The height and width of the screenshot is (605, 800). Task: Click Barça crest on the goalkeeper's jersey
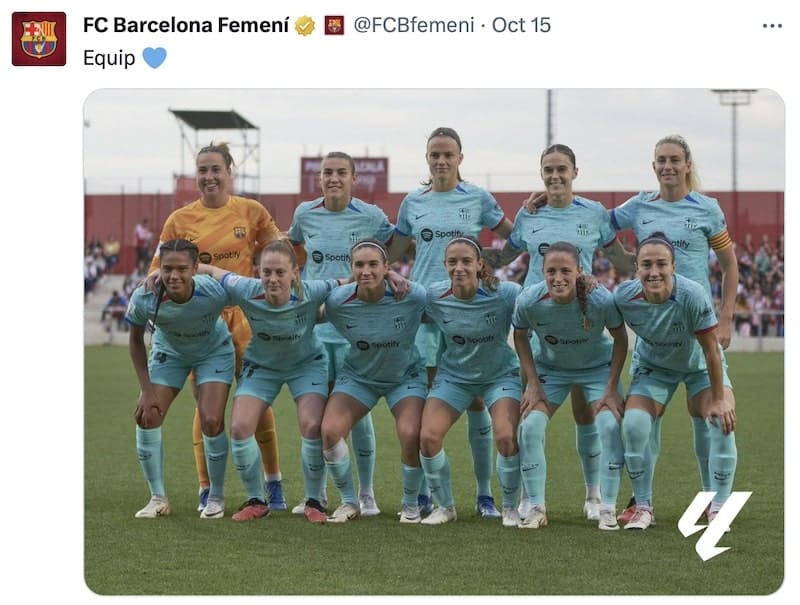[240, 232]
